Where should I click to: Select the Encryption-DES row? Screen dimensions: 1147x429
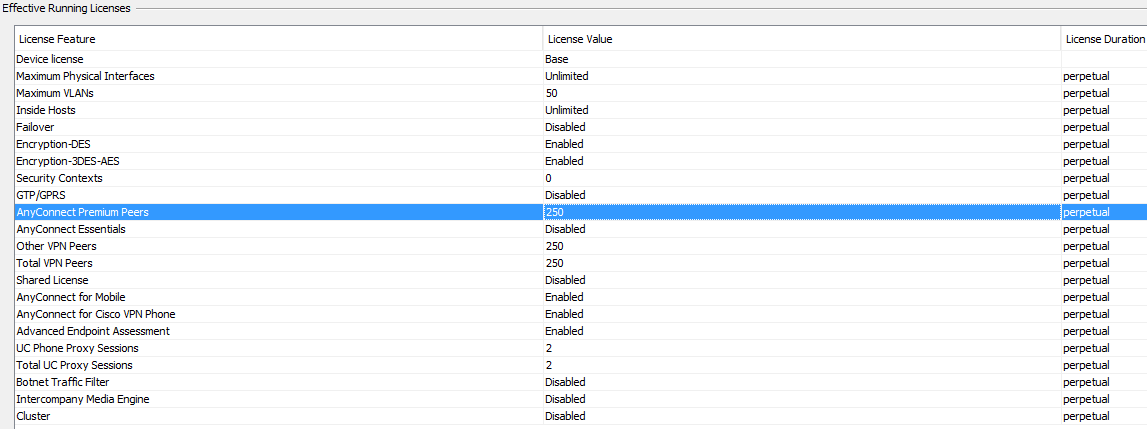(x=581, y=144)
